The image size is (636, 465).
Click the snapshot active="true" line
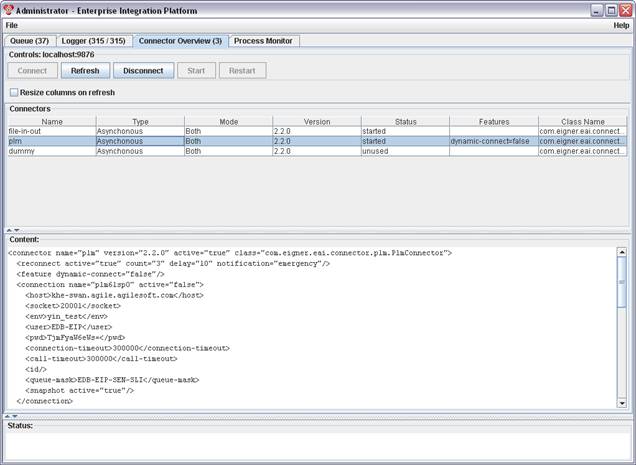pyautogui.click(x=80, y=390)
